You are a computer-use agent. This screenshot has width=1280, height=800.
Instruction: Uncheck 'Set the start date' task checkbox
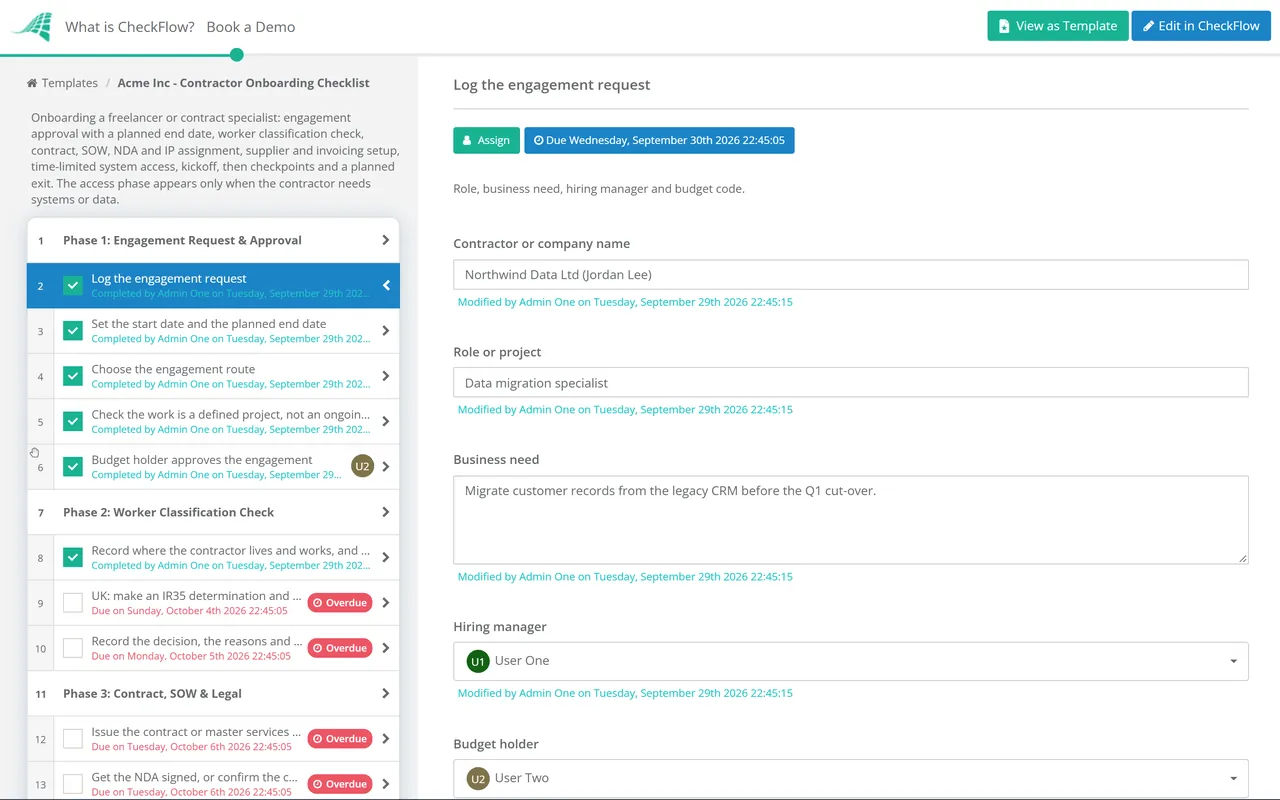coord(73,331)
